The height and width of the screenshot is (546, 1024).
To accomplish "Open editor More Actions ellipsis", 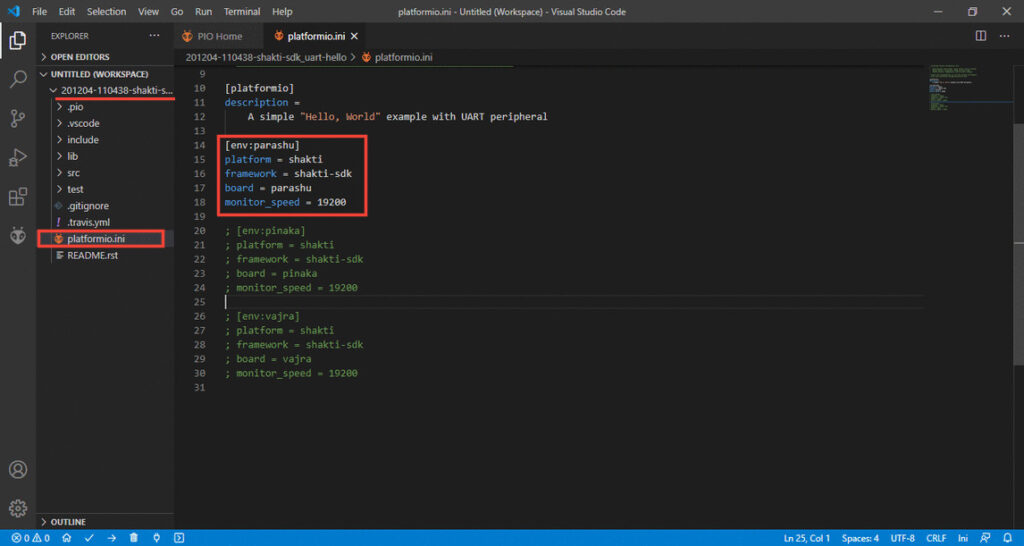I will coord(1004,36).
